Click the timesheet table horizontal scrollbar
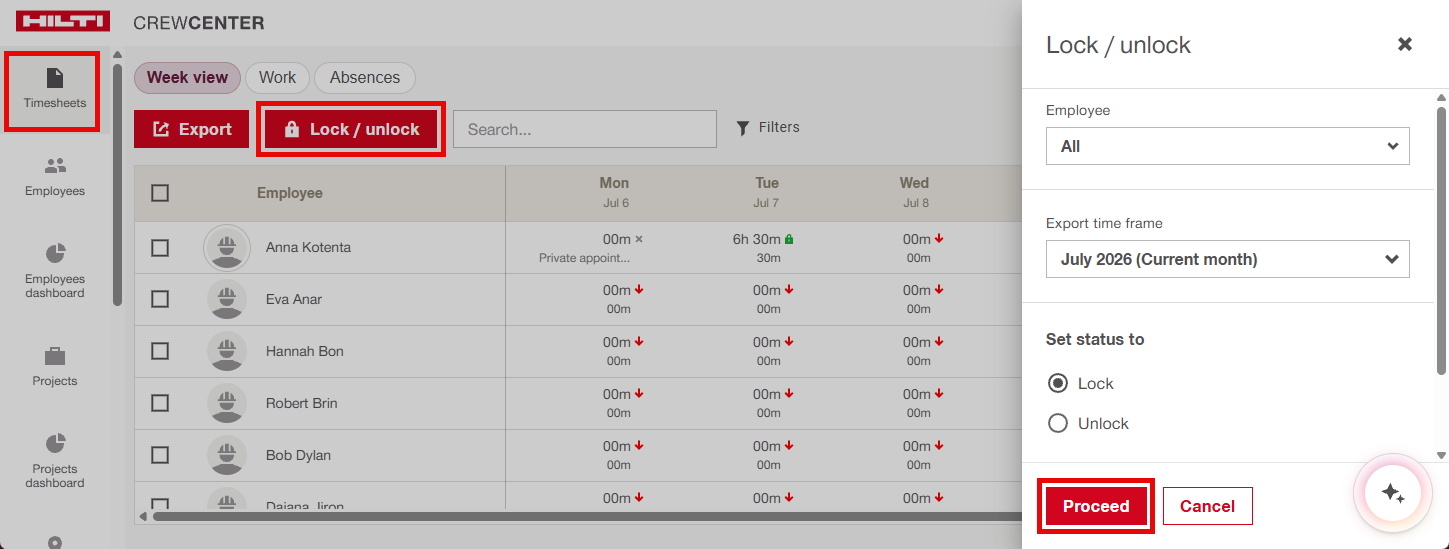The image size is (1449, 549). pyautogui.click(x=585, y=516)
